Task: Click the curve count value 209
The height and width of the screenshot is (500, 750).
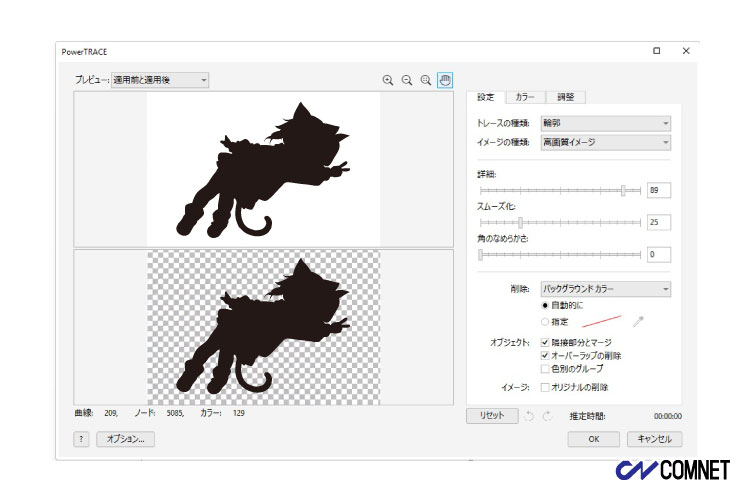Action: coord(111,413)
